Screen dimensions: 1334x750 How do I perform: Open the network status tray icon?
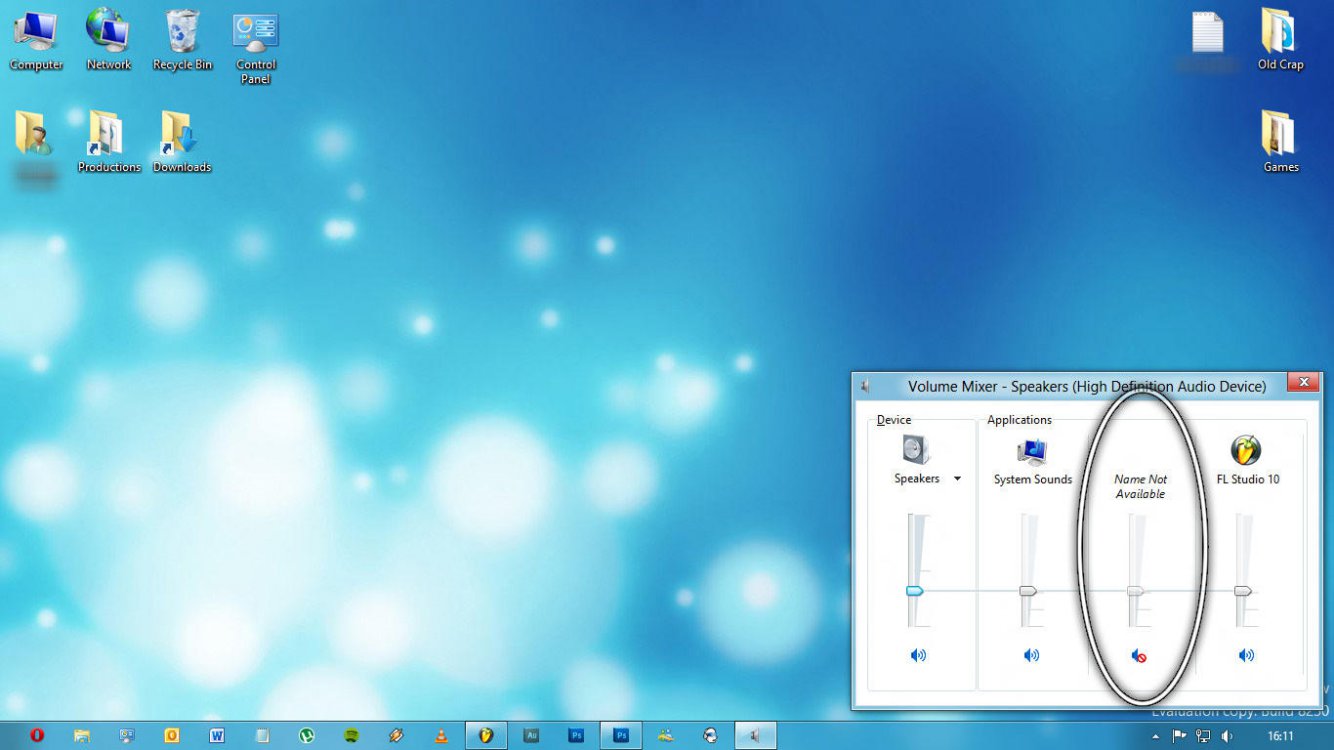1204,736
